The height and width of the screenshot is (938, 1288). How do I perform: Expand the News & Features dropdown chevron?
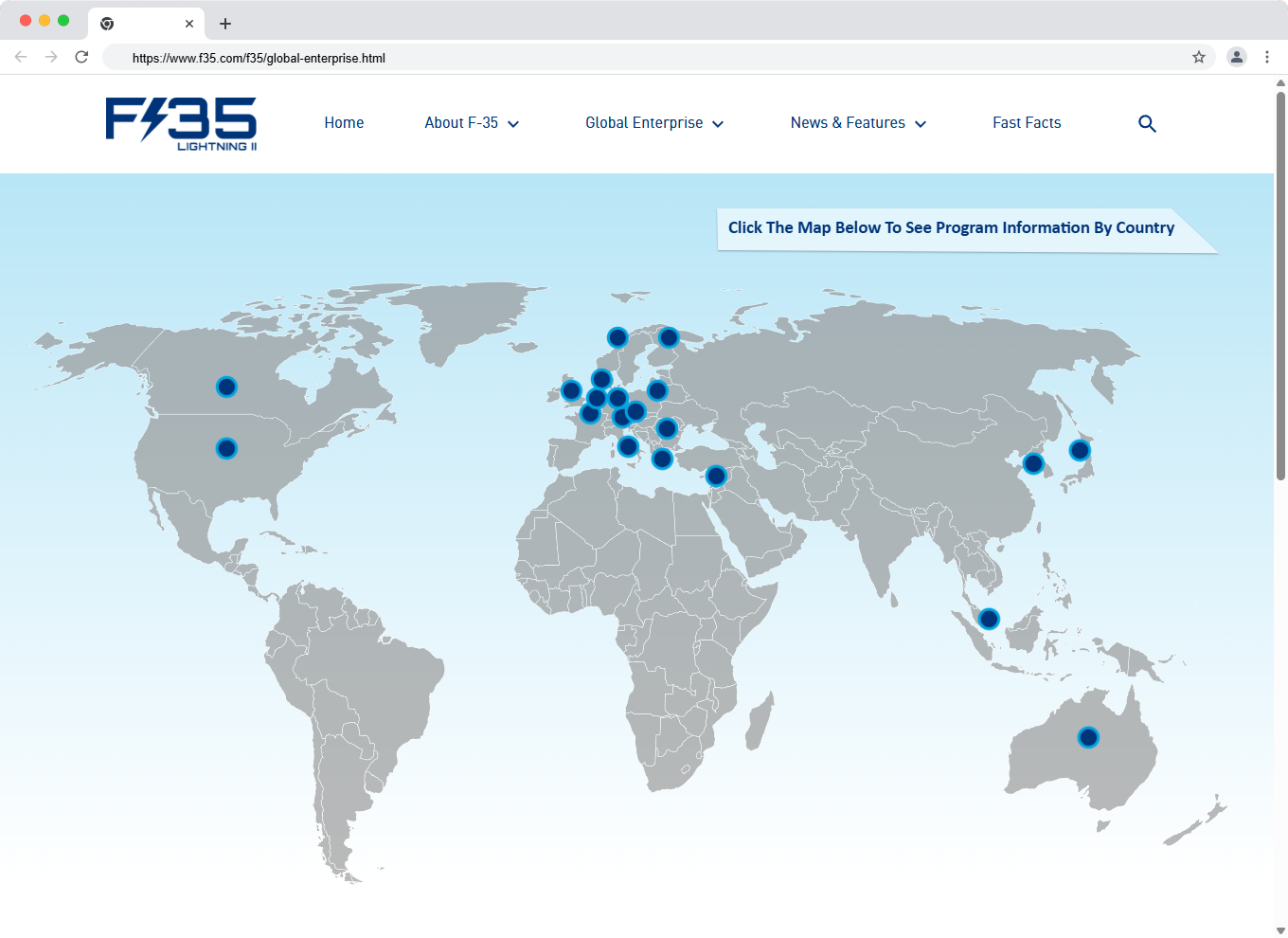pos(921,124)
